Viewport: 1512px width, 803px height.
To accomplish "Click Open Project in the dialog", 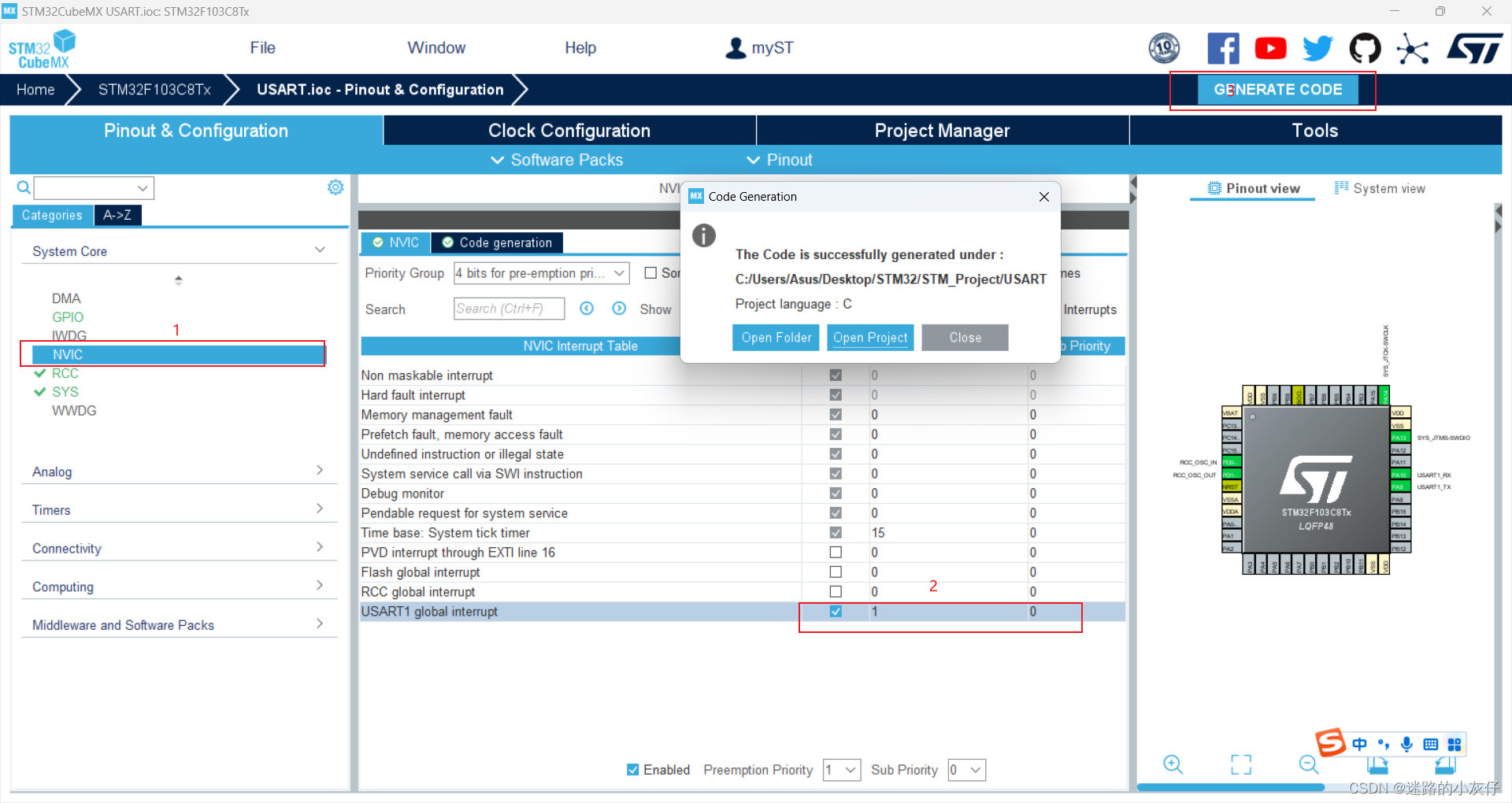I will click(870, 338).
